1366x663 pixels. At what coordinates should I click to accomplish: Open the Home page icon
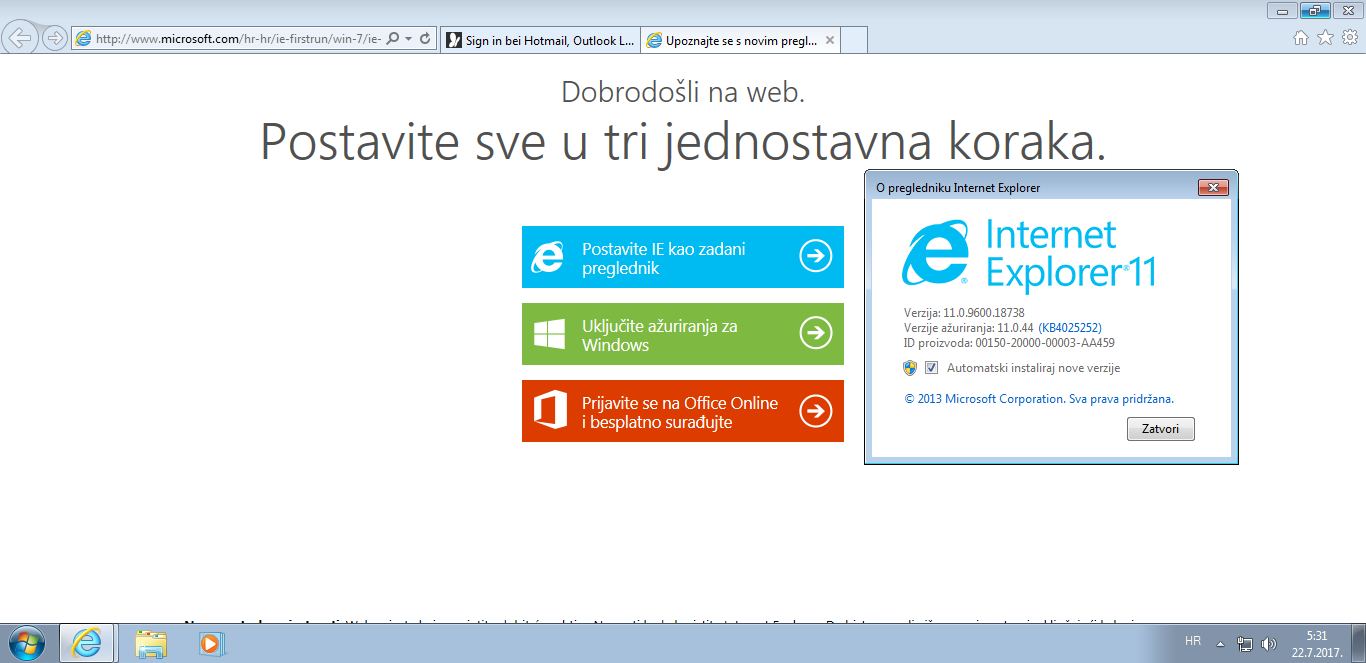(x=1301, y=38)
